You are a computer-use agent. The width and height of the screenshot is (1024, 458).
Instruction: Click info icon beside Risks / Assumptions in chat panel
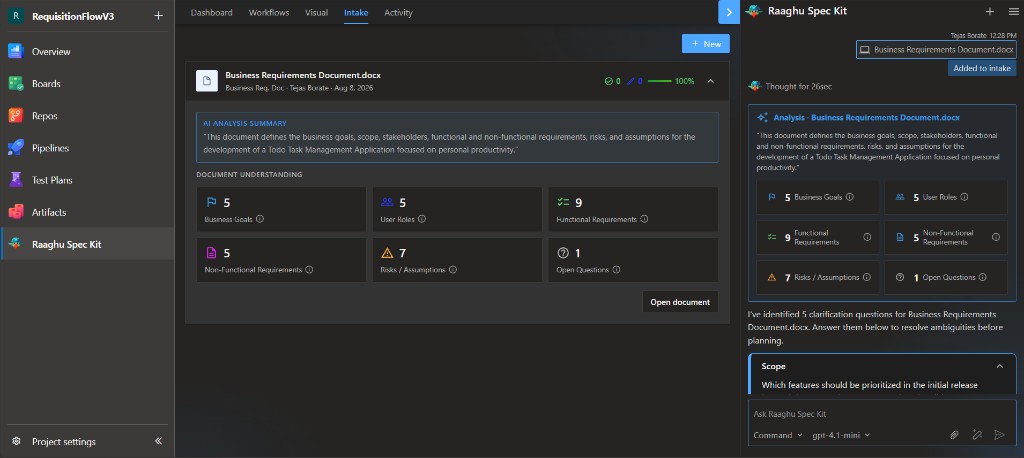click(867, 277)
